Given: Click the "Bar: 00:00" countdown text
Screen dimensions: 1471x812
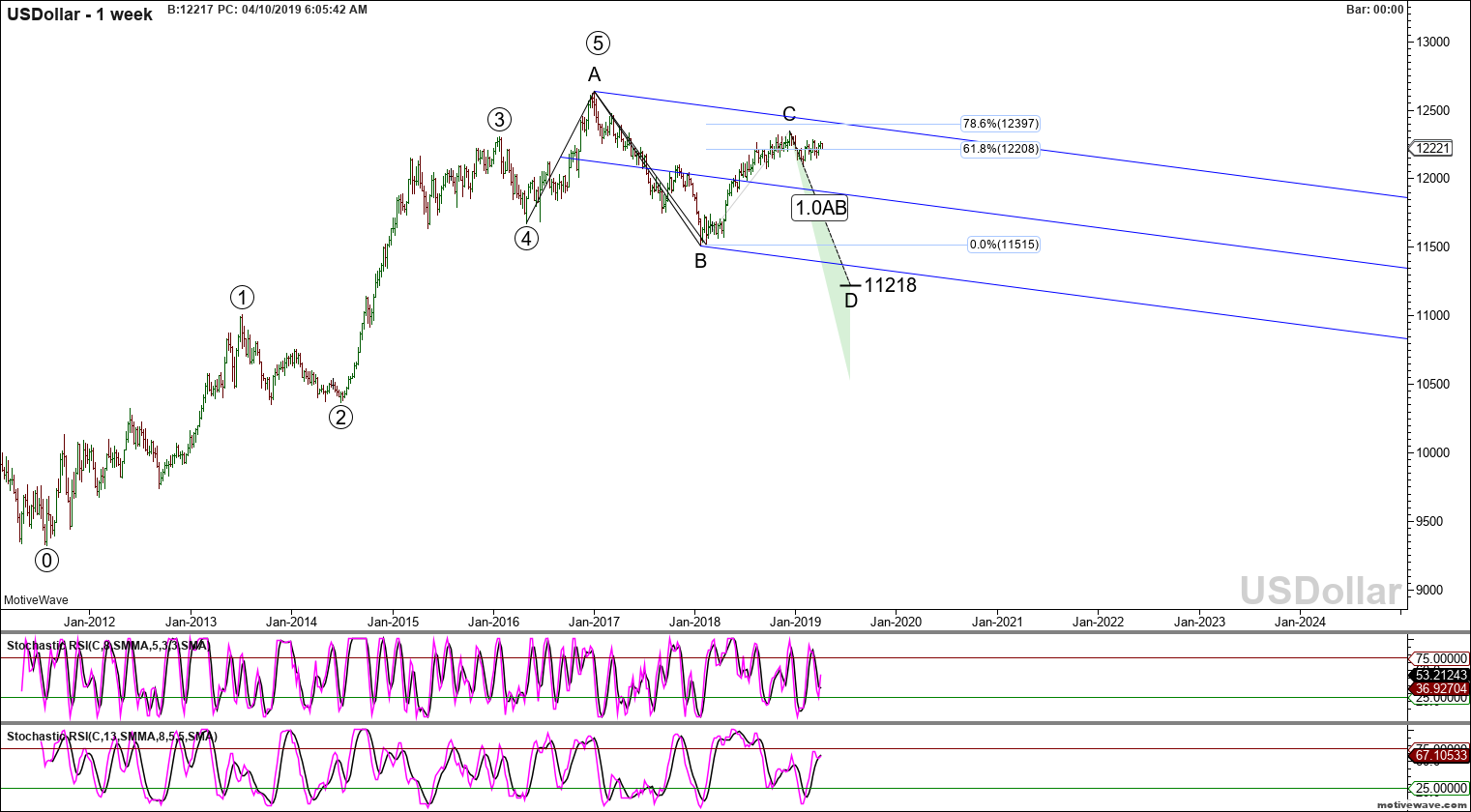Looking at the screenshot, I should (x=1374, y=9).
